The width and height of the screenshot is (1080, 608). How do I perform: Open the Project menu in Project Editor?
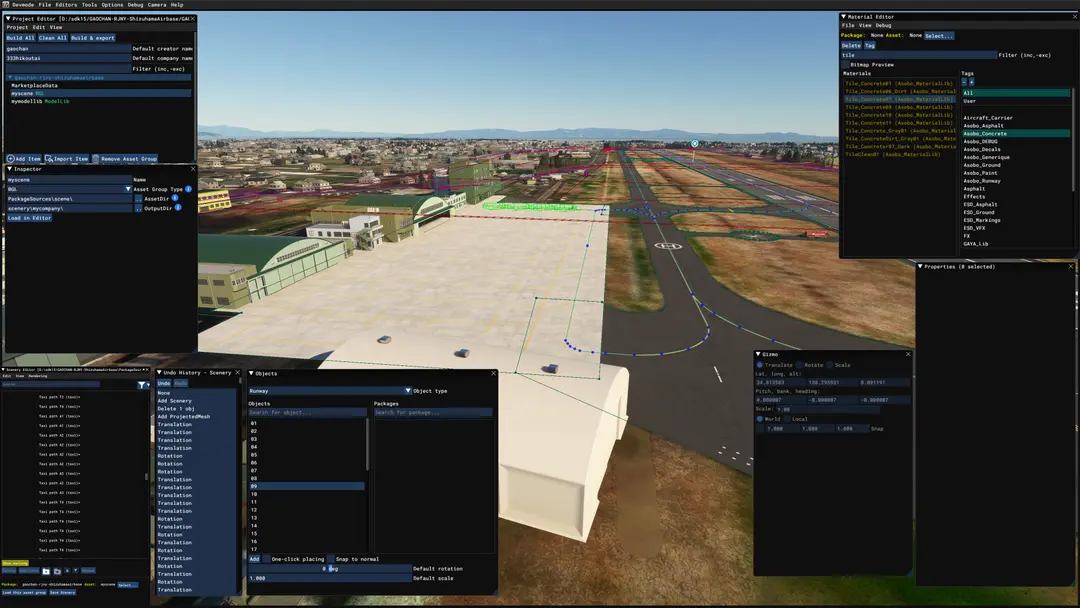(x=17, y=28)
